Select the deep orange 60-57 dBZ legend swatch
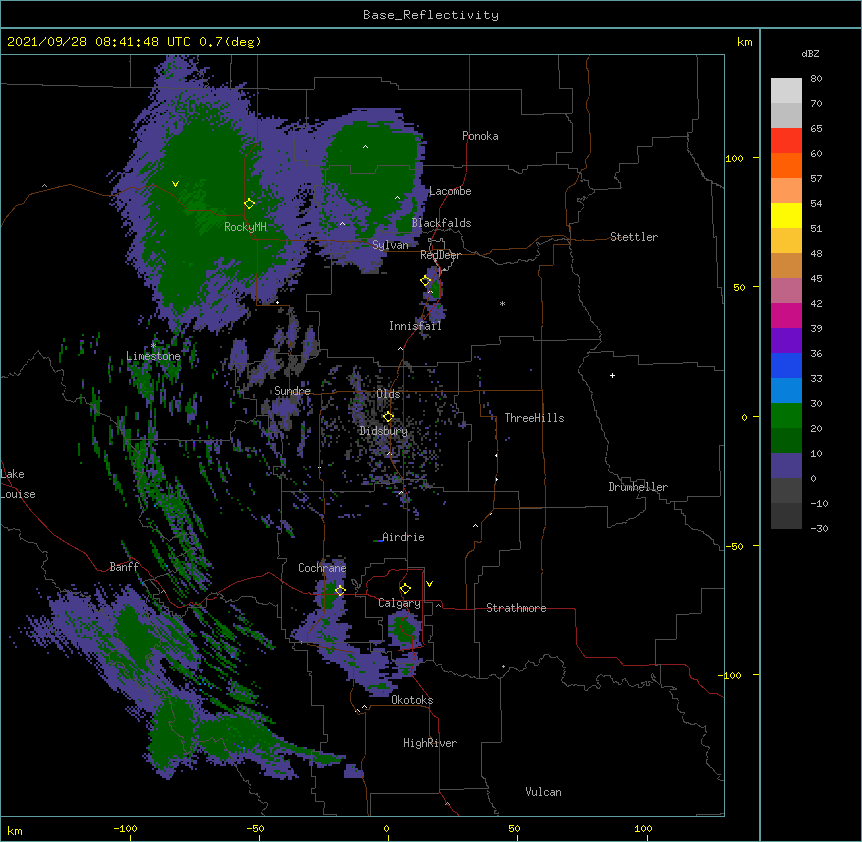The image size is (862, 842). pyautogui.click(x=786, y=165)
